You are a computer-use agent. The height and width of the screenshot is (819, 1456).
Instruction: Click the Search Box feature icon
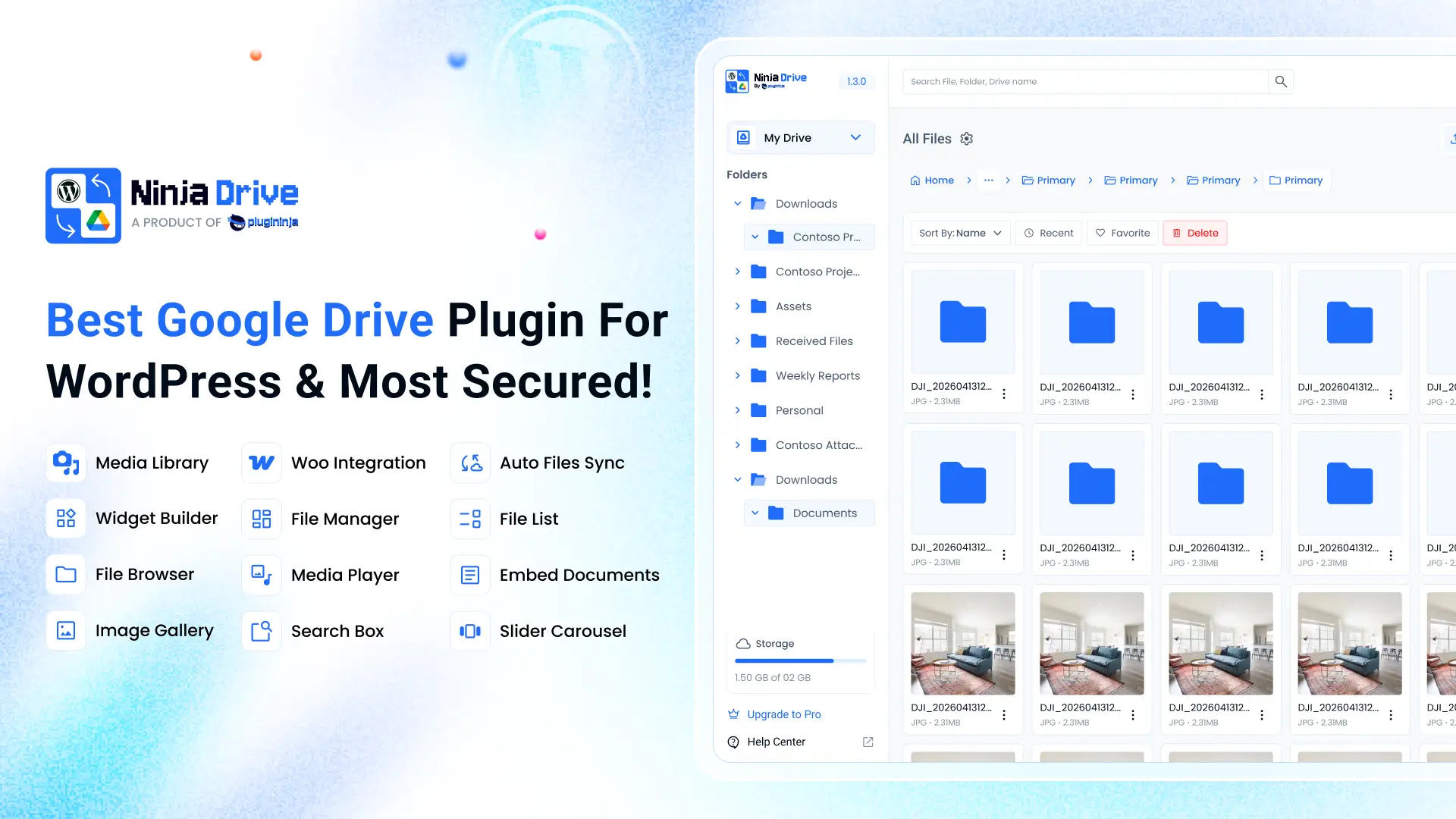[x=262, y=631]
